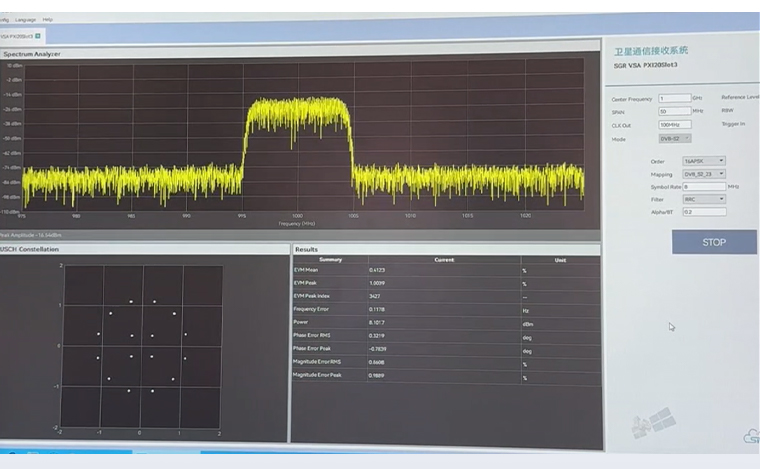The width and height of the screenshot is (760, 469).
Task: Click the Reference Level label
Action: coord(740,97)
